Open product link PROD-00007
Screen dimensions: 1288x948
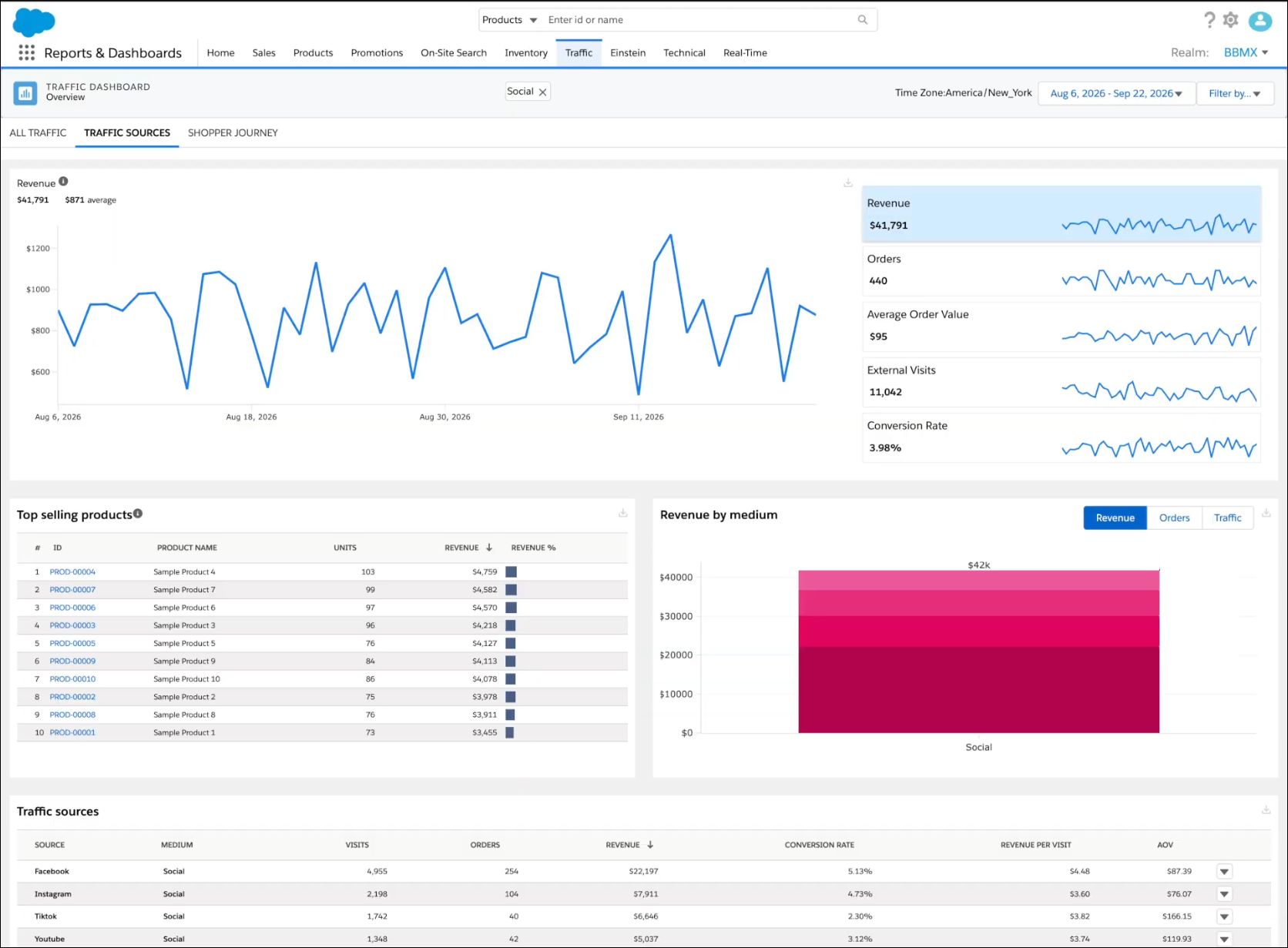click(72, 590)
